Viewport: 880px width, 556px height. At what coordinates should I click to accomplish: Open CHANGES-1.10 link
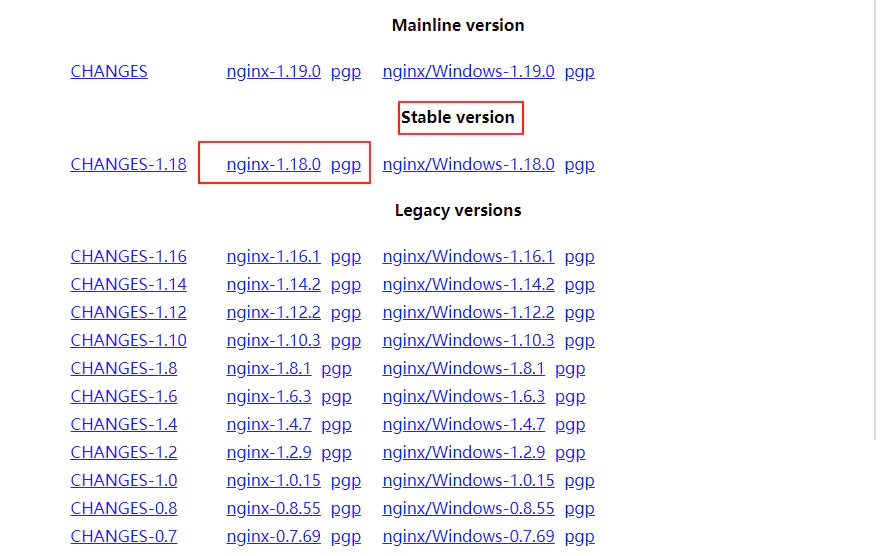click(129, 341)
